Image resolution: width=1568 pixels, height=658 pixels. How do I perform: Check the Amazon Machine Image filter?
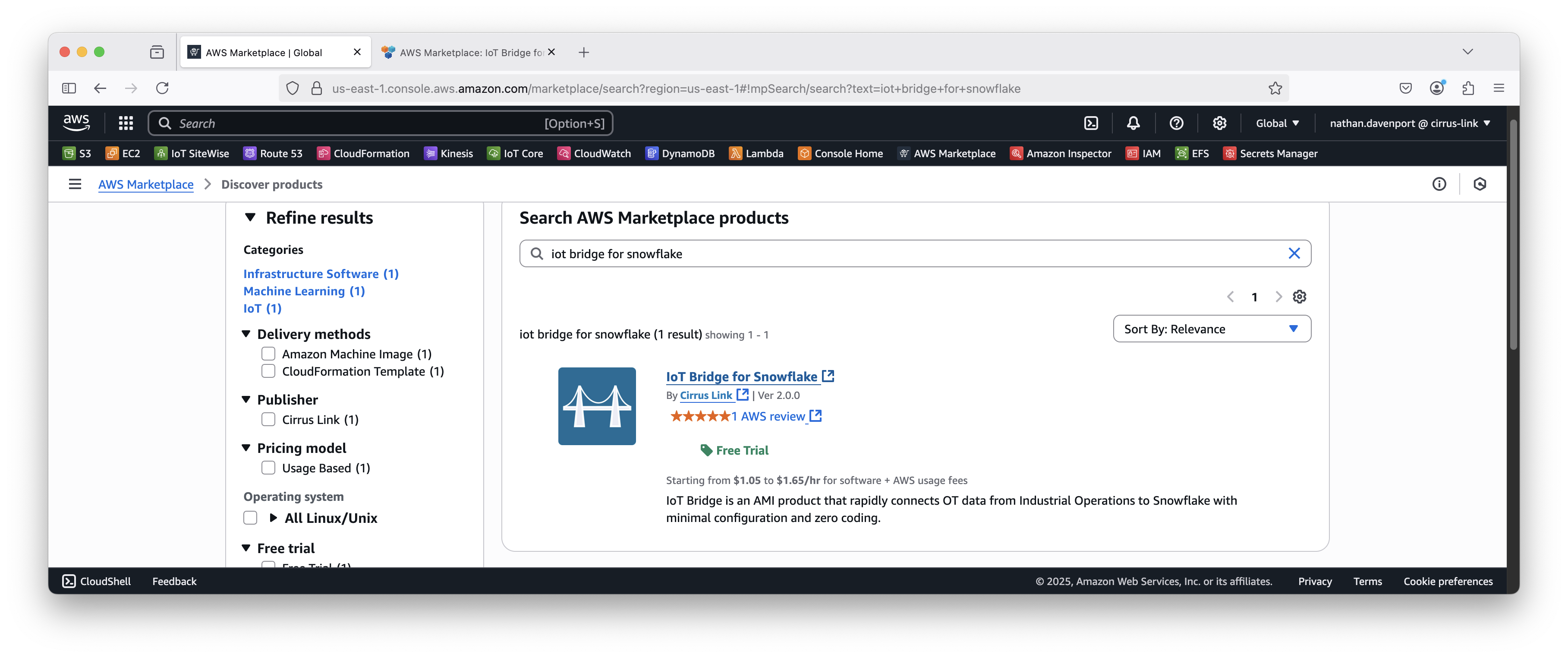[x=268, y=354]
